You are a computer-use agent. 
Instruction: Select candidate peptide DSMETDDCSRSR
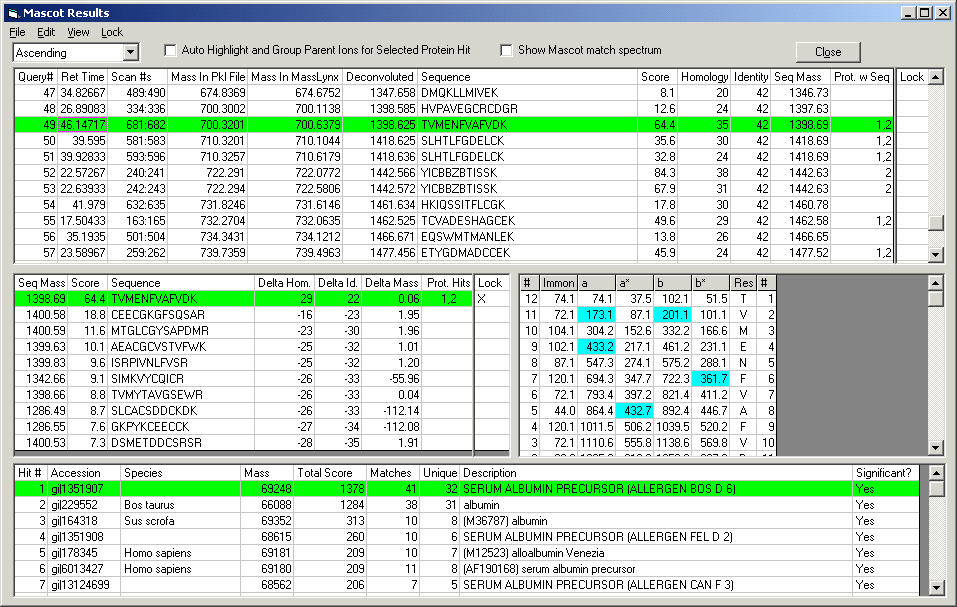click(x=244, y=443)
